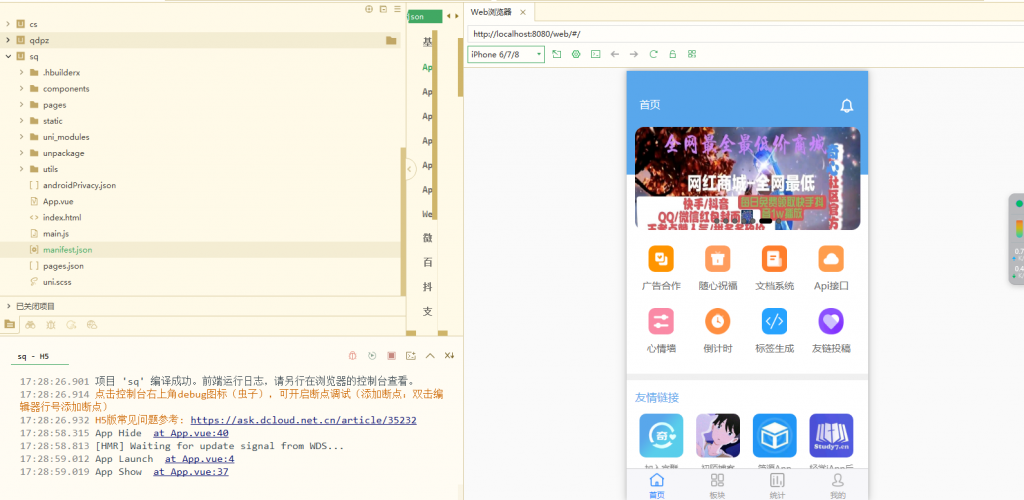Screen dimensions: 1024x500
Task: Switch to project manager folder view icon
Action: [9, 324]
